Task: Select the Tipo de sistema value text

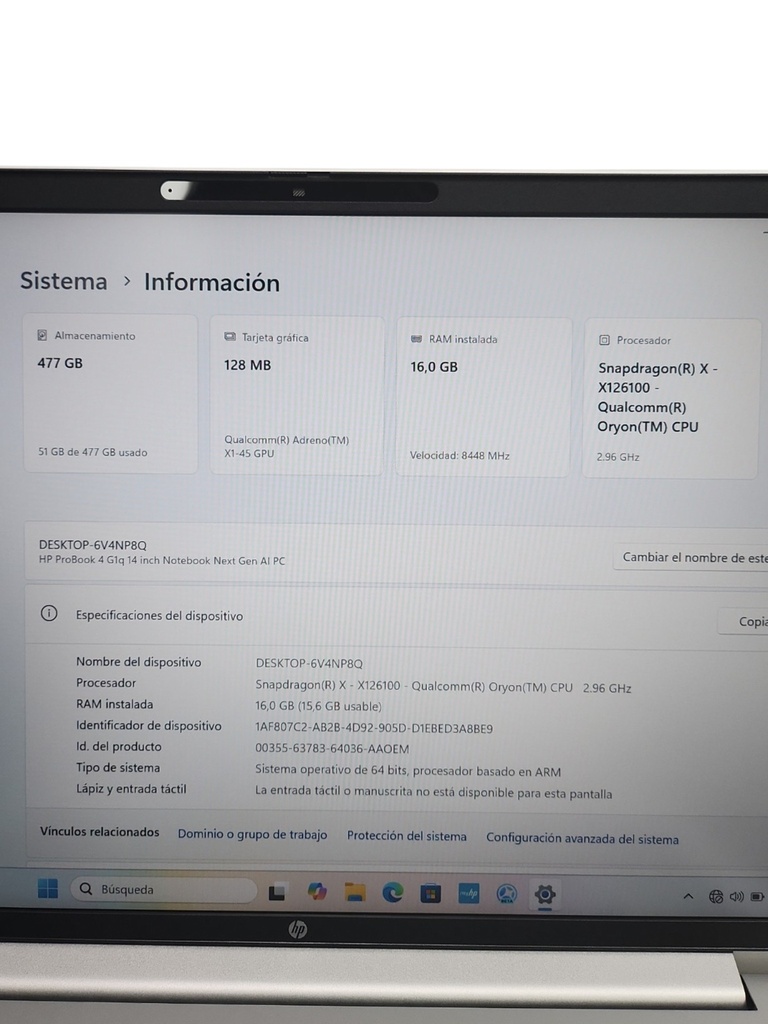Action: point(408,771)
